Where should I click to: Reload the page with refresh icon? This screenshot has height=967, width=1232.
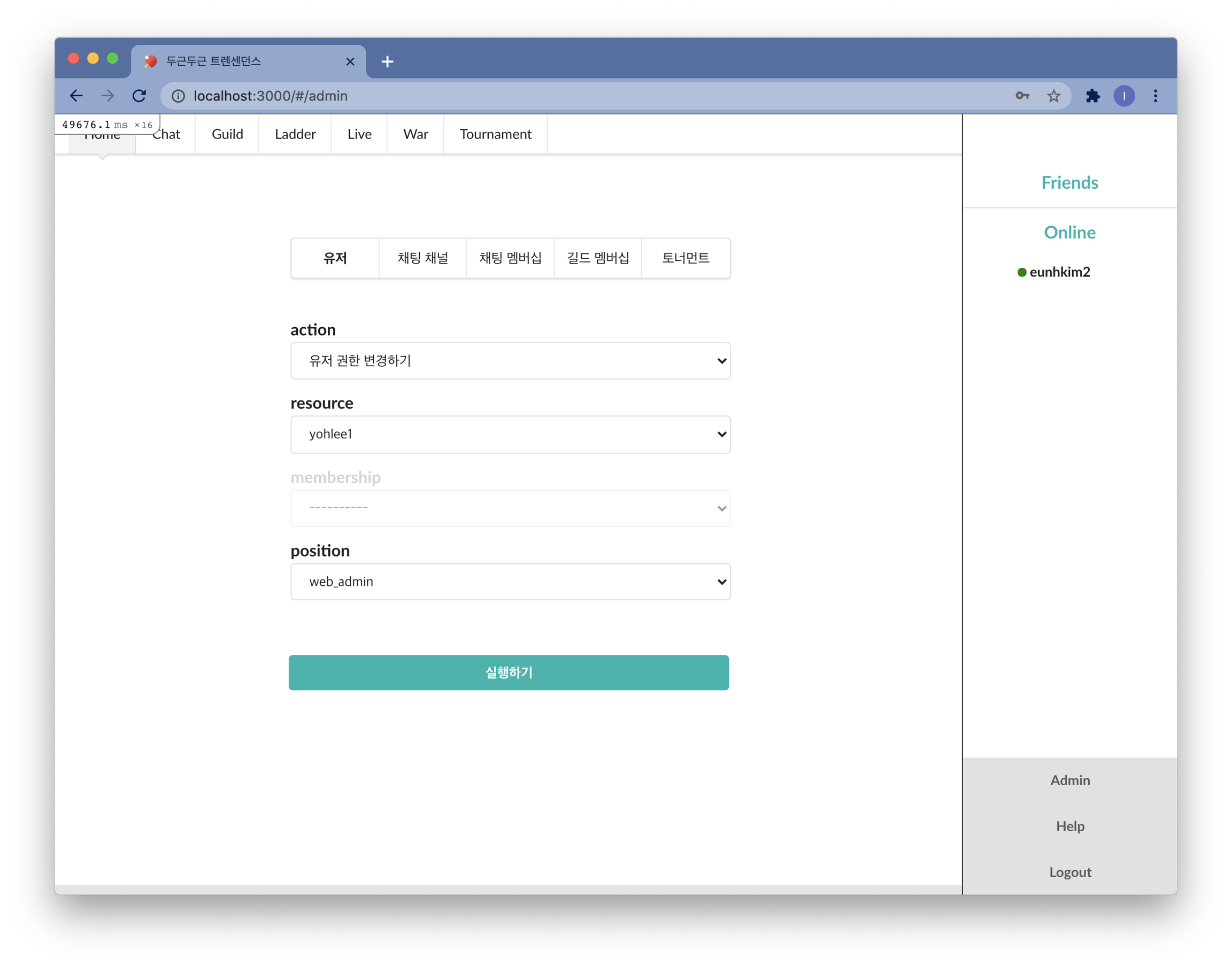click(x=139, y=96)
